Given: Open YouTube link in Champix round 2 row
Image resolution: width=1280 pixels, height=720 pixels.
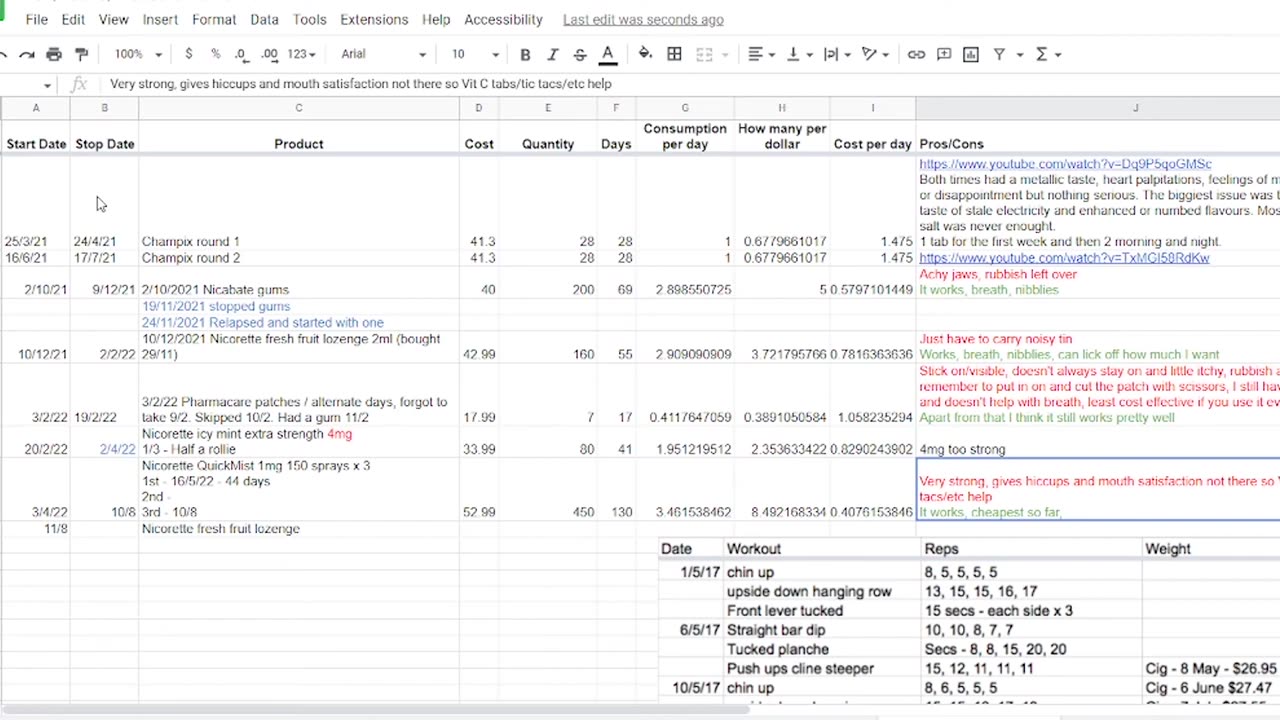Looking at the screenshot, I should point(1064,258).
